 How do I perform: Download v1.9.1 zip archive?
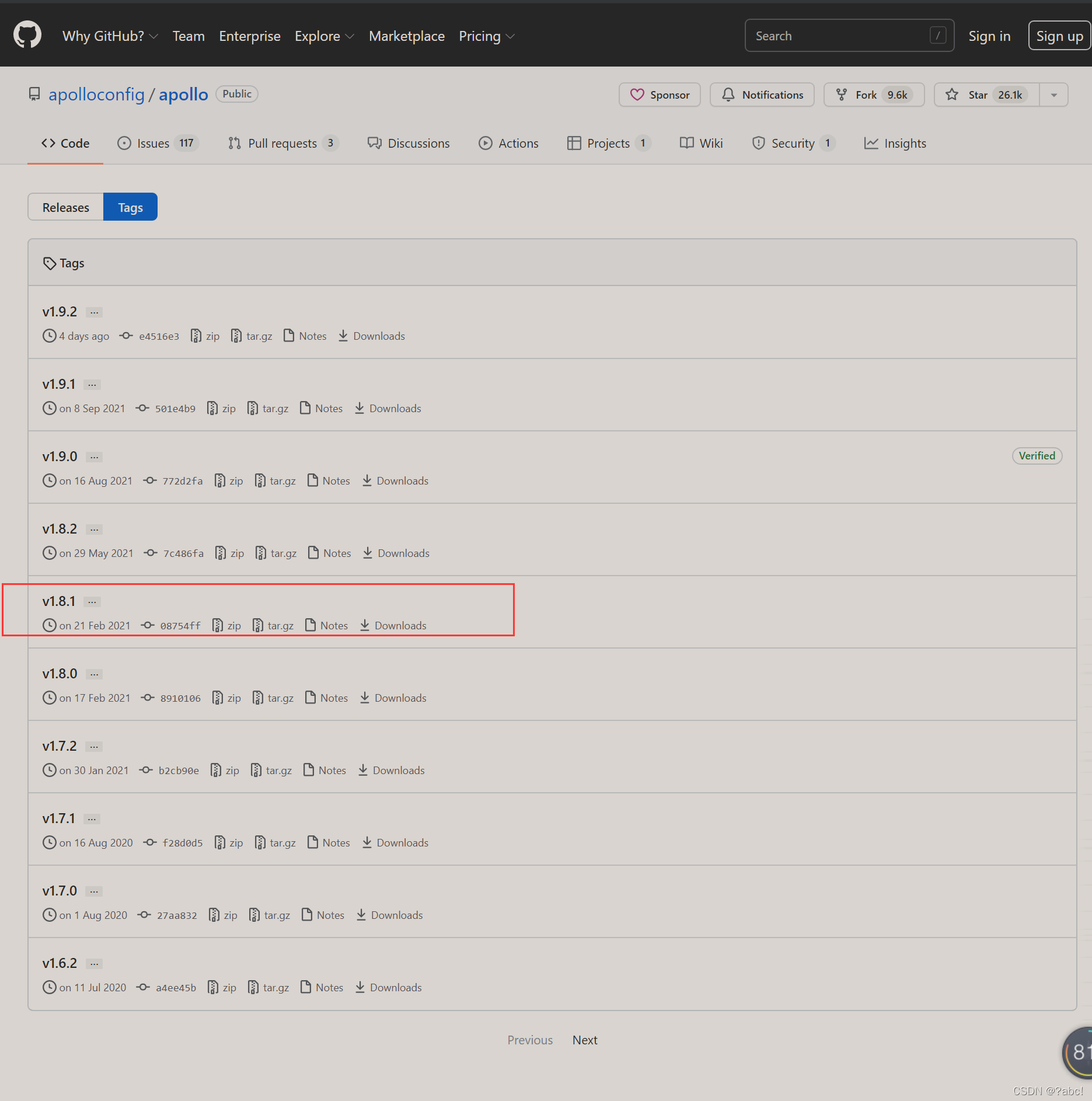click(x=222, y=409)
